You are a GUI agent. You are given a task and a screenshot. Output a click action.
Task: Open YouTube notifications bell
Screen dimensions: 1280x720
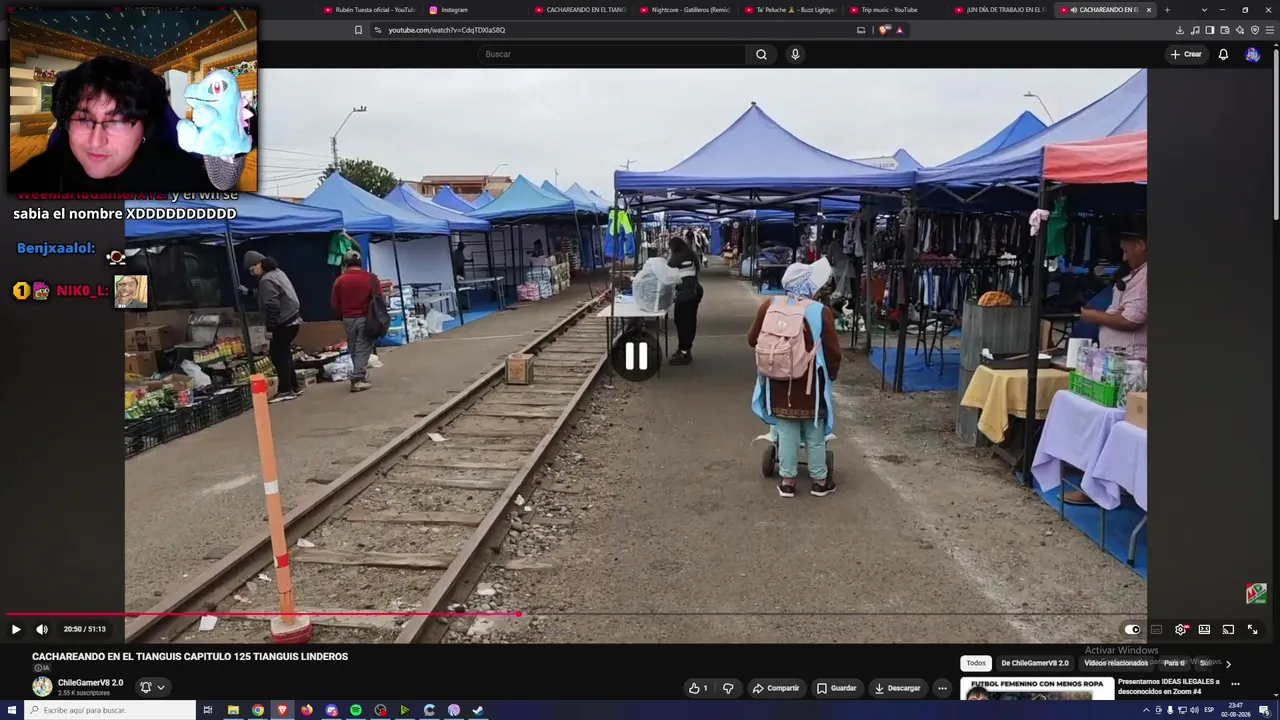pyautogui.click(x=1223, y=54)
